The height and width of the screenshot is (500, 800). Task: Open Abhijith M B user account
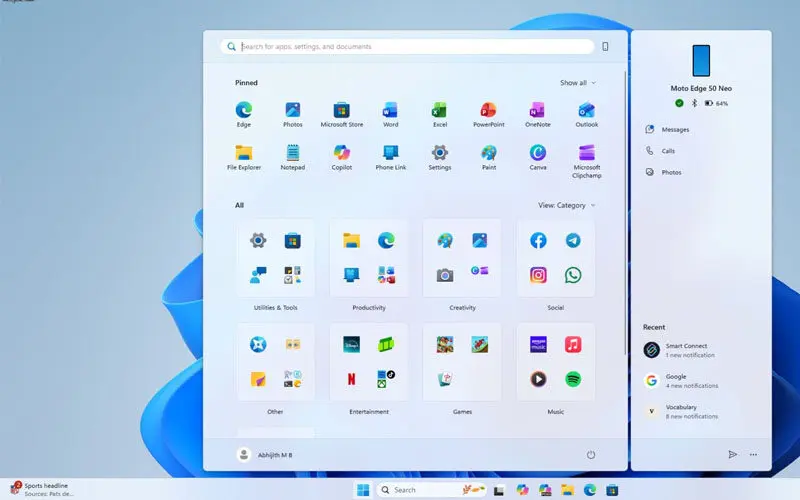point(265,455)
